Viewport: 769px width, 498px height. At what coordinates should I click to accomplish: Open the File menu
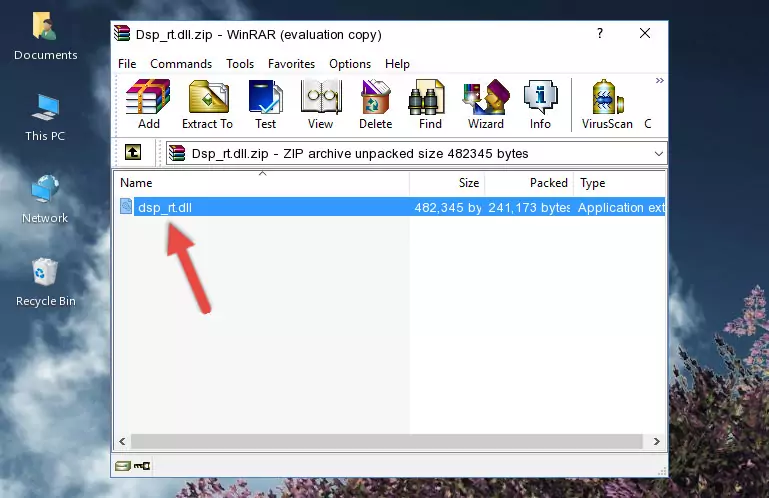pos(127,64)
